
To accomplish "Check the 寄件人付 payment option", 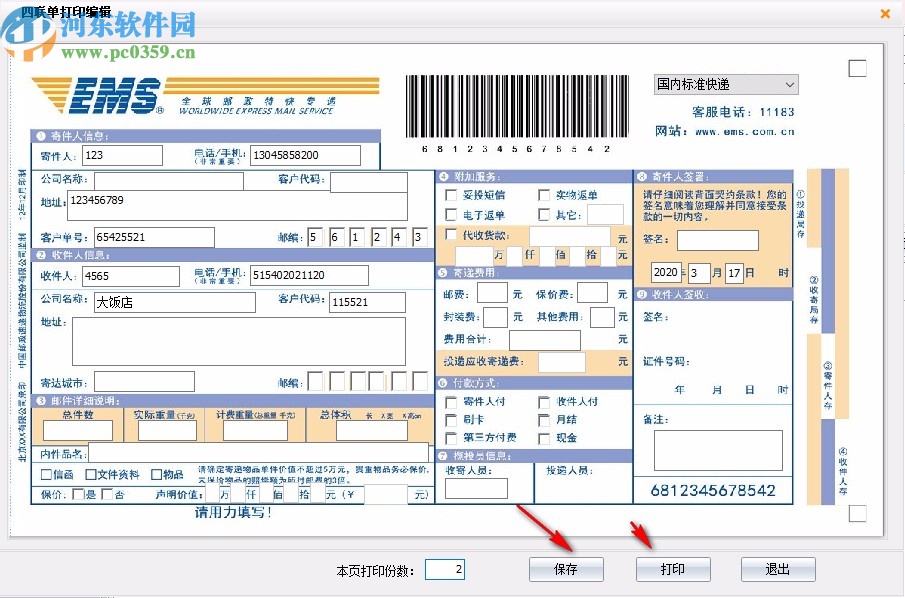I will click(451, 402).
